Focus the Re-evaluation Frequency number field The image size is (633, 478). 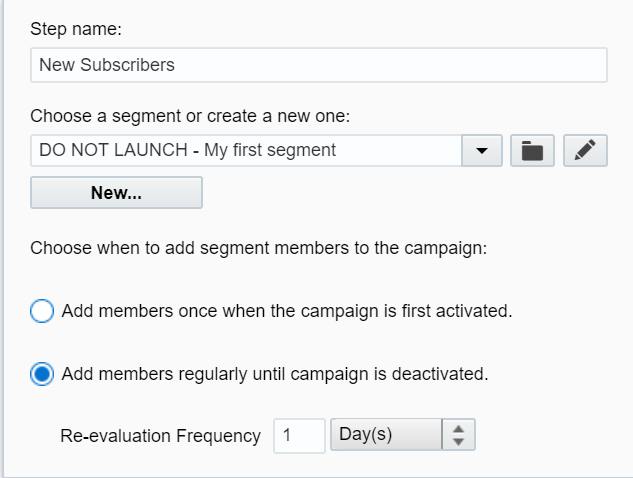pos(299,435)
